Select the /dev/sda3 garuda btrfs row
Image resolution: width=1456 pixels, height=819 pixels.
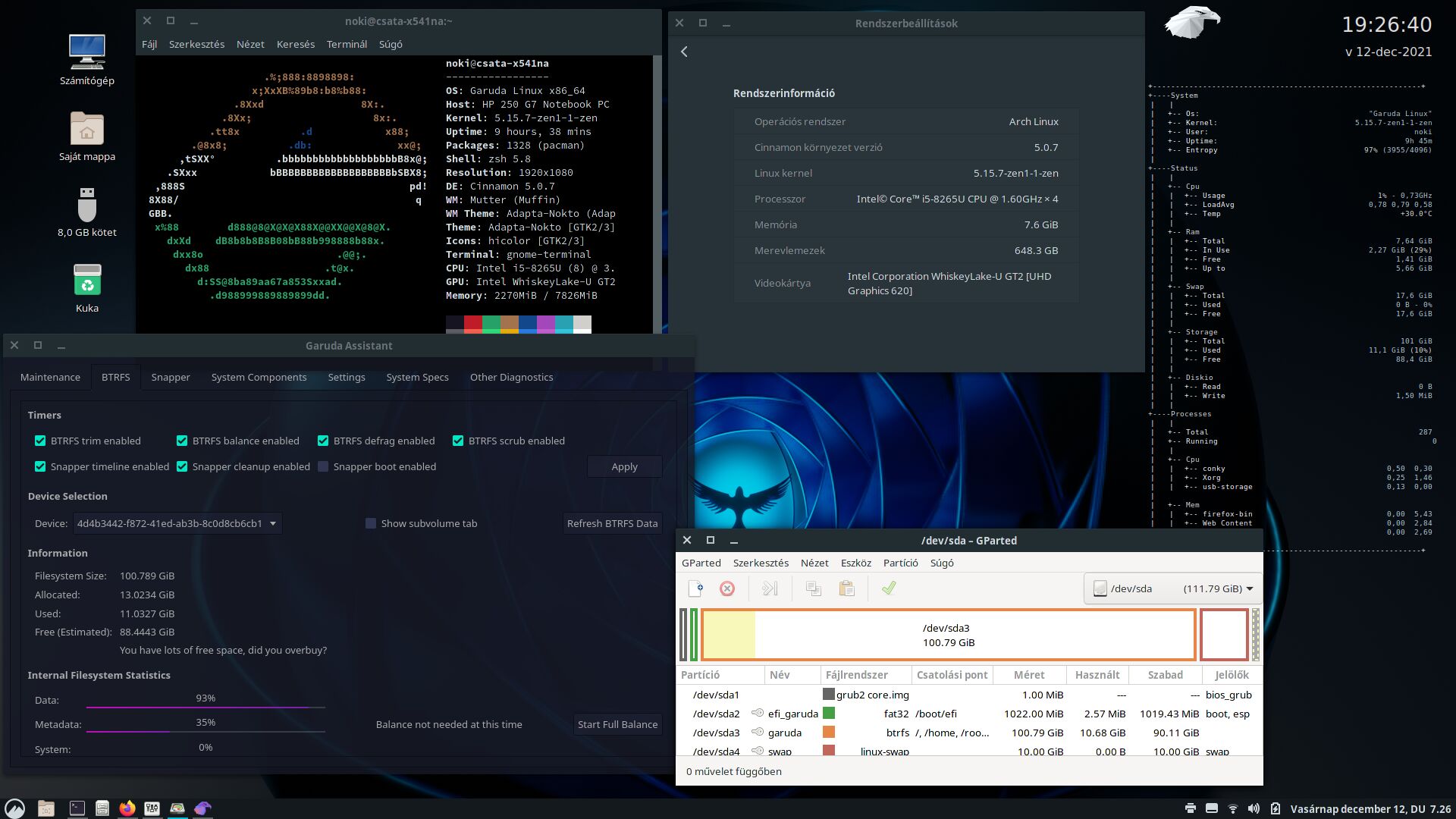(969, 733)
